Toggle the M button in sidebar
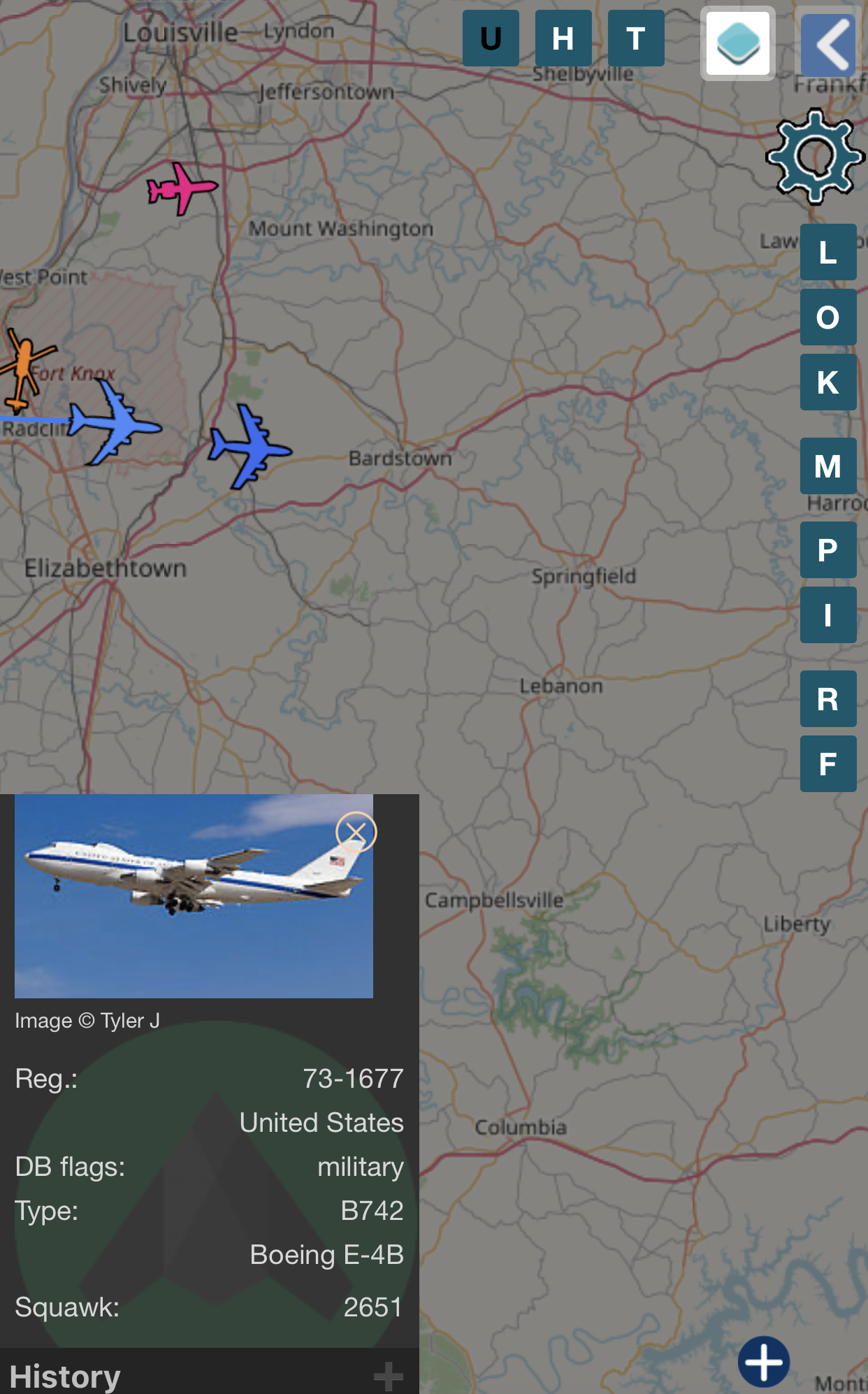868x1394 pixels. tap(828, 466)
